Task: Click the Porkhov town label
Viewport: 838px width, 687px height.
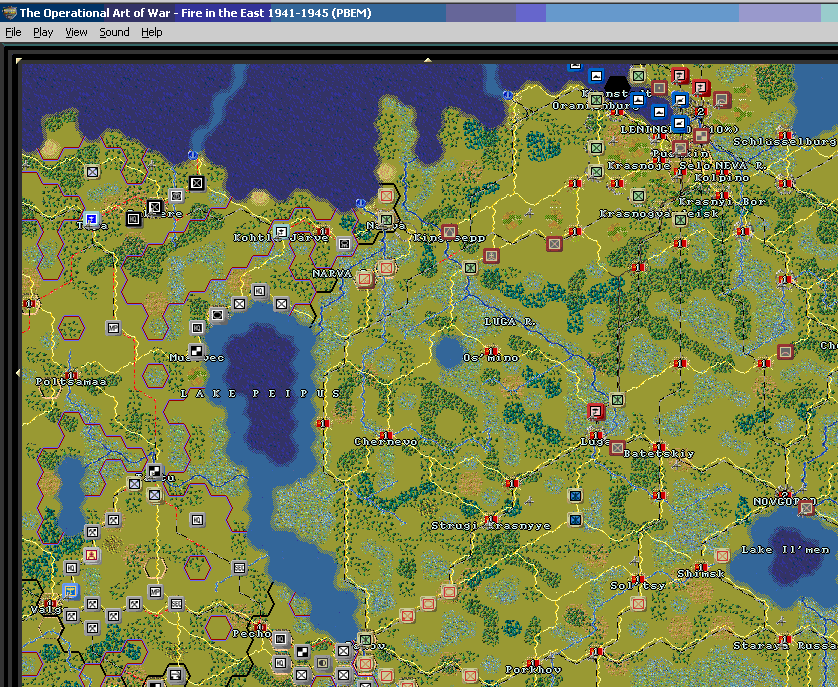Action: pyautogui.click(x=533, y=669)
